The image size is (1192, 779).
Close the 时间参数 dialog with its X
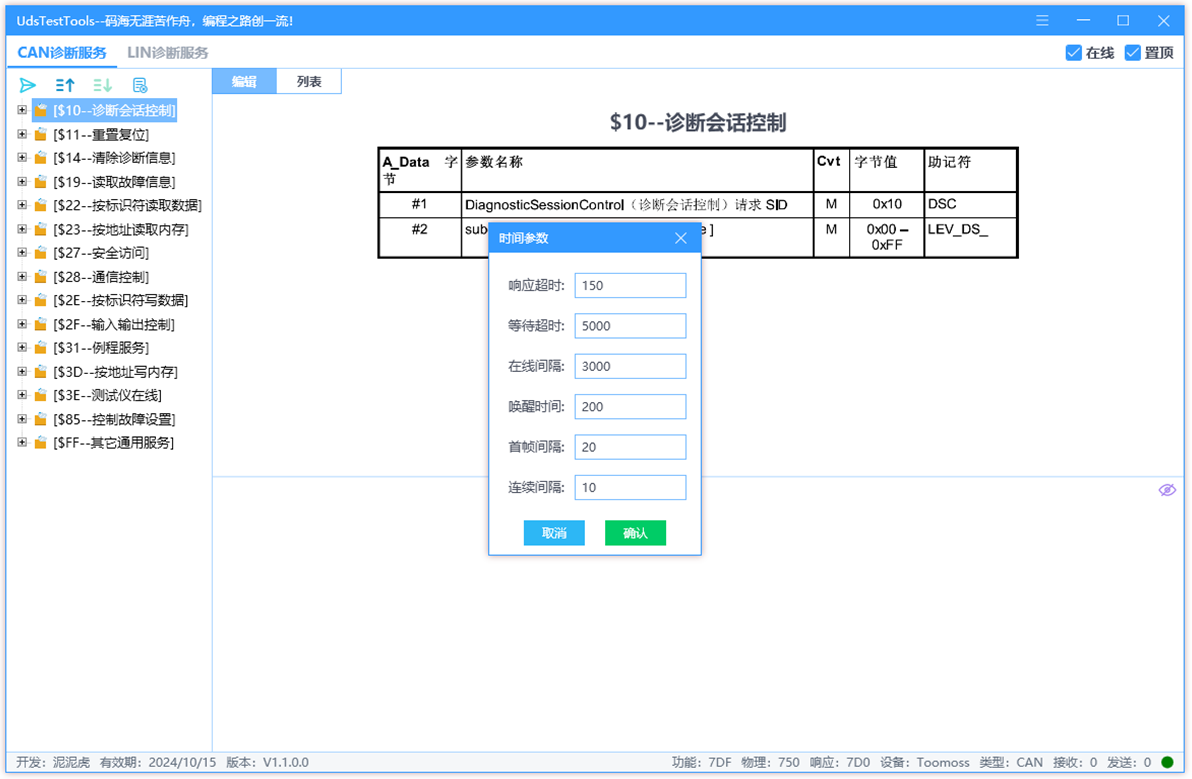pyautogui.click(x=681, y=237)
